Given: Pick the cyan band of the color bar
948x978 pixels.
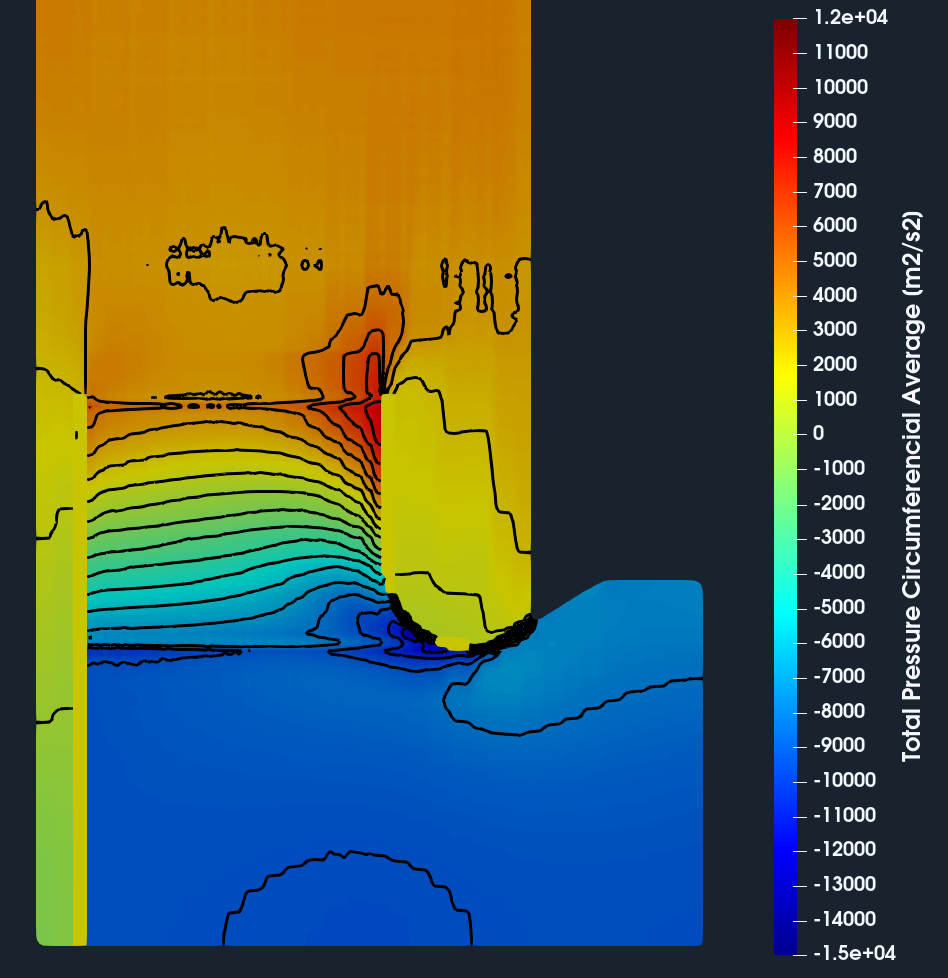Looking at the screenshot, I should (787, 600).
